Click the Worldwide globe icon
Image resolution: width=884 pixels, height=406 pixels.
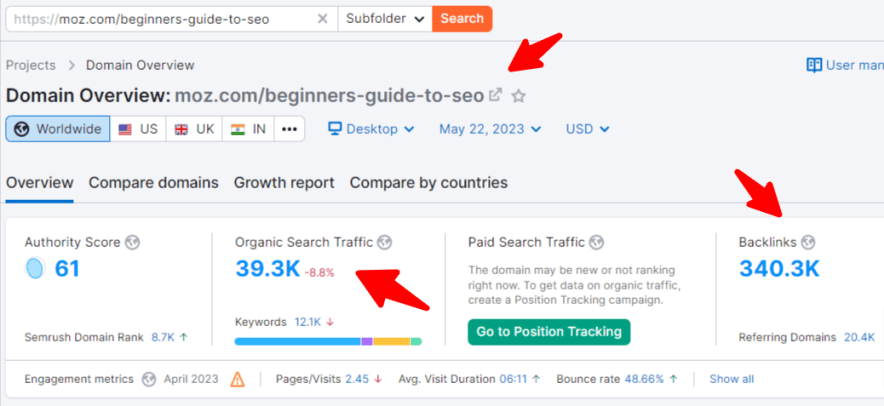pyautogui.click(x=21, y=129)
